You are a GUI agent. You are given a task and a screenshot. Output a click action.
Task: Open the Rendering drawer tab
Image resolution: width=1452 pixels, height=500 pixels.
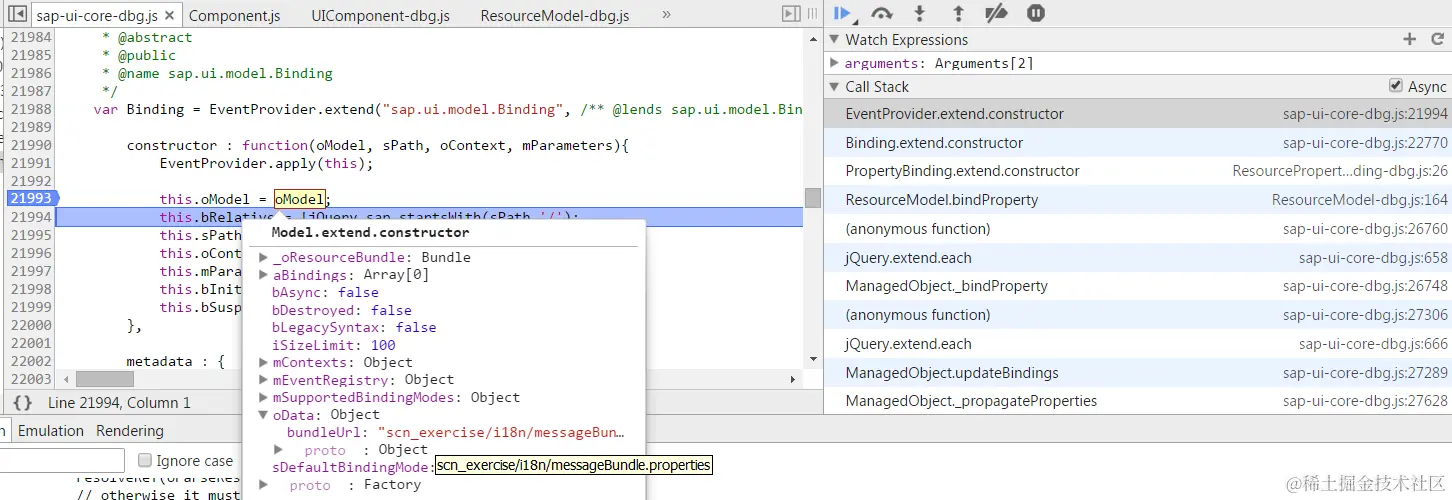point(130,431)
